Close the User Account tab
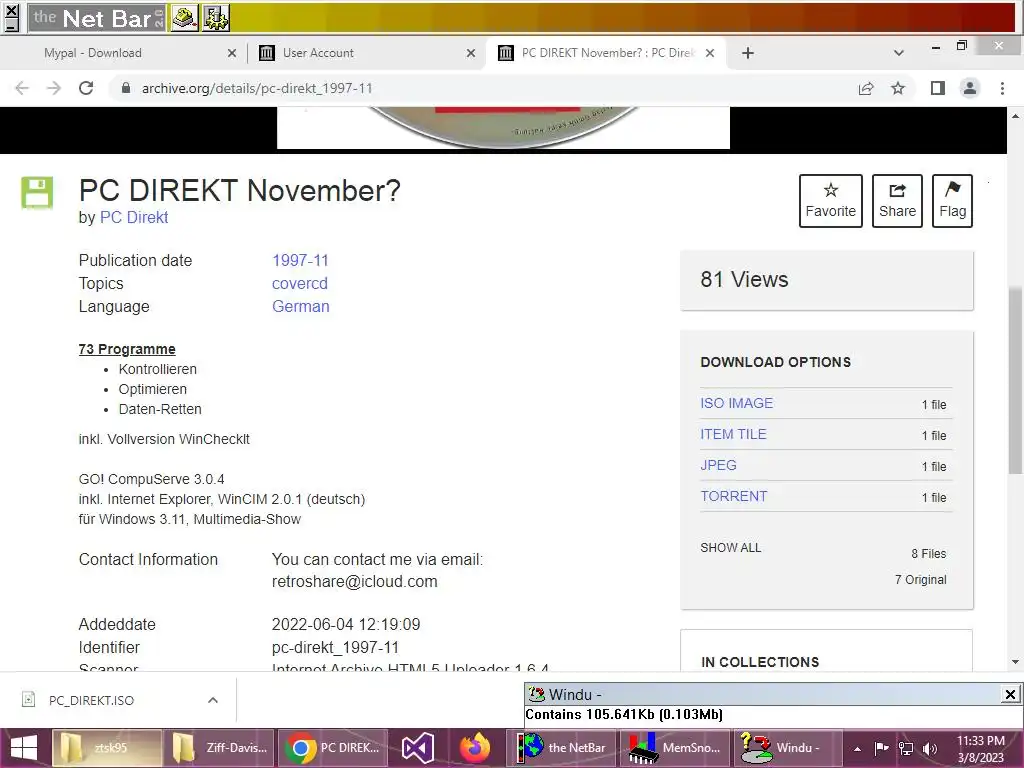Viewport: 1024px width, 768px height. (471, 53)
